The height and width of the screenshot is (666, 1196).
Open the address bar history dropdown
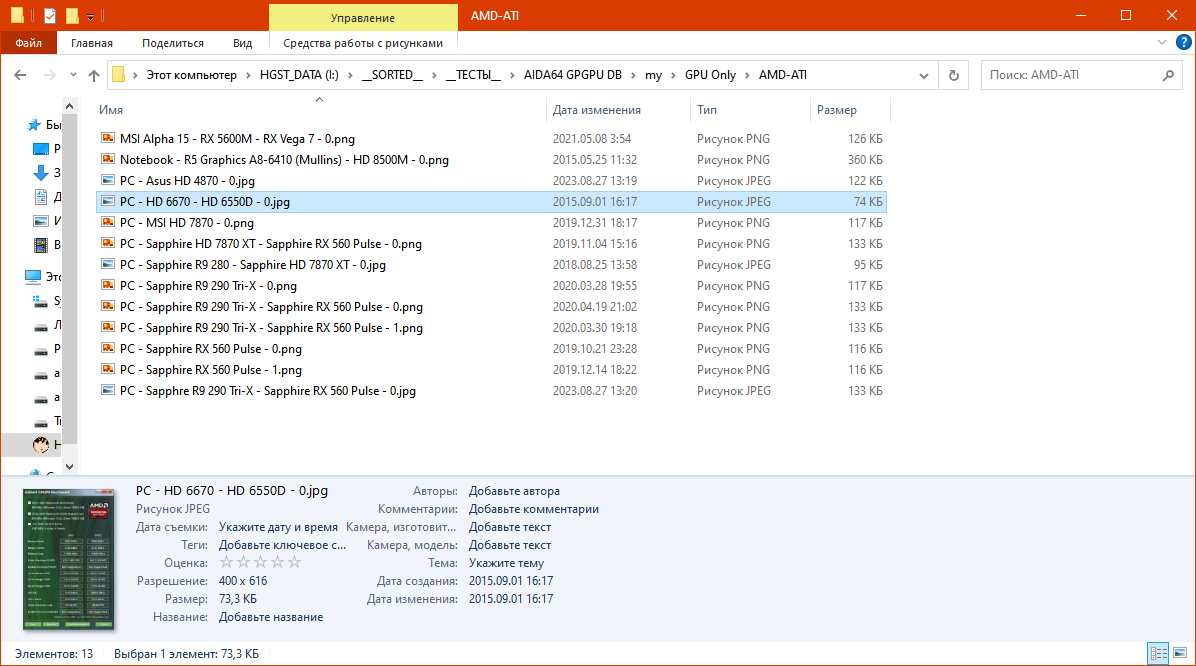[924, 75]
